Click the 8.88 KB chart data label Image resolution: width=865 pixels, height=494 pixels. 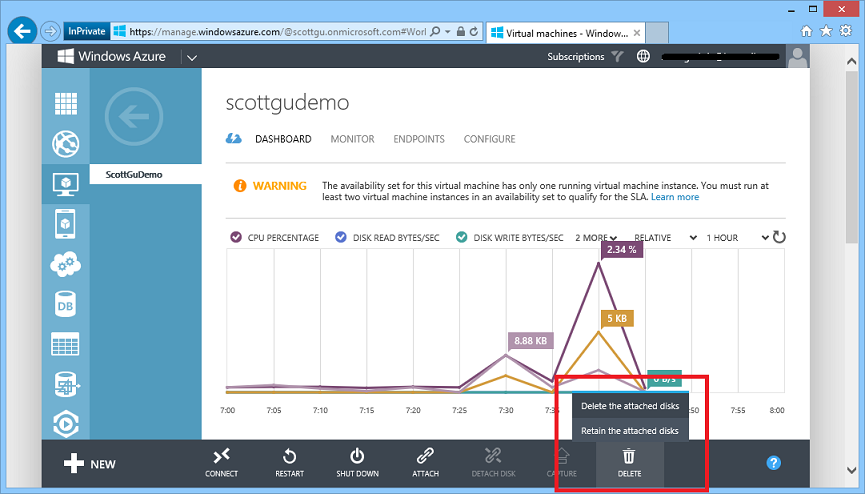pos(531,341)
